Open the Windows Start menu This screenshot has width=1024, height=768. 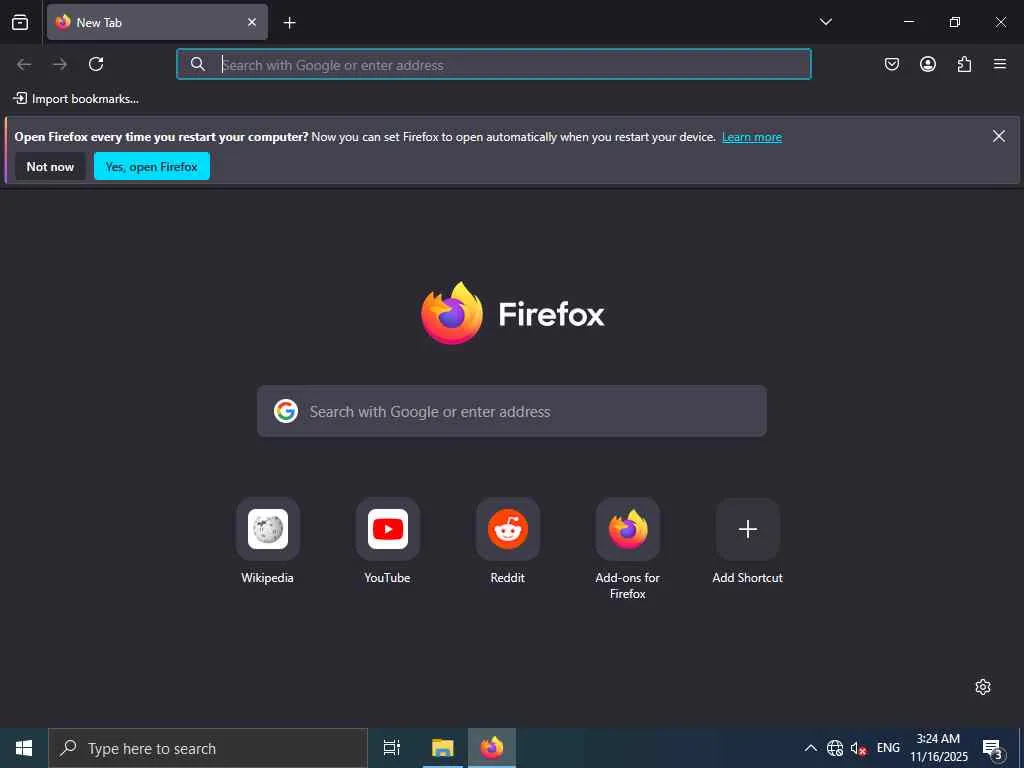pyautogui.click(x=24, y=748)
